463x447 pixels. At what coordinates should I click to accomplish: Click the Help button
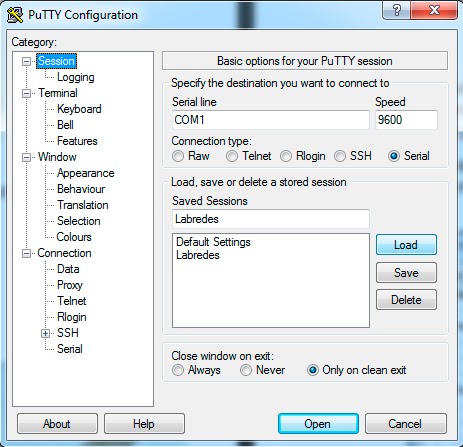click(144, 424)
